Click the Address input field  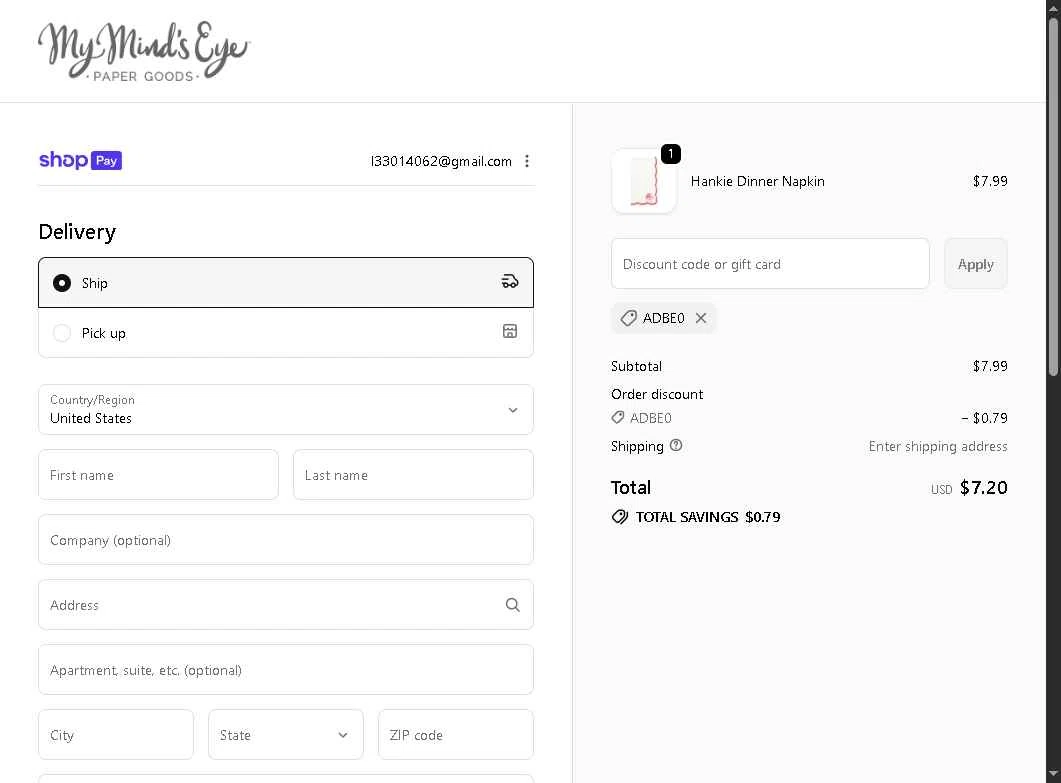[x=286, y=604]
